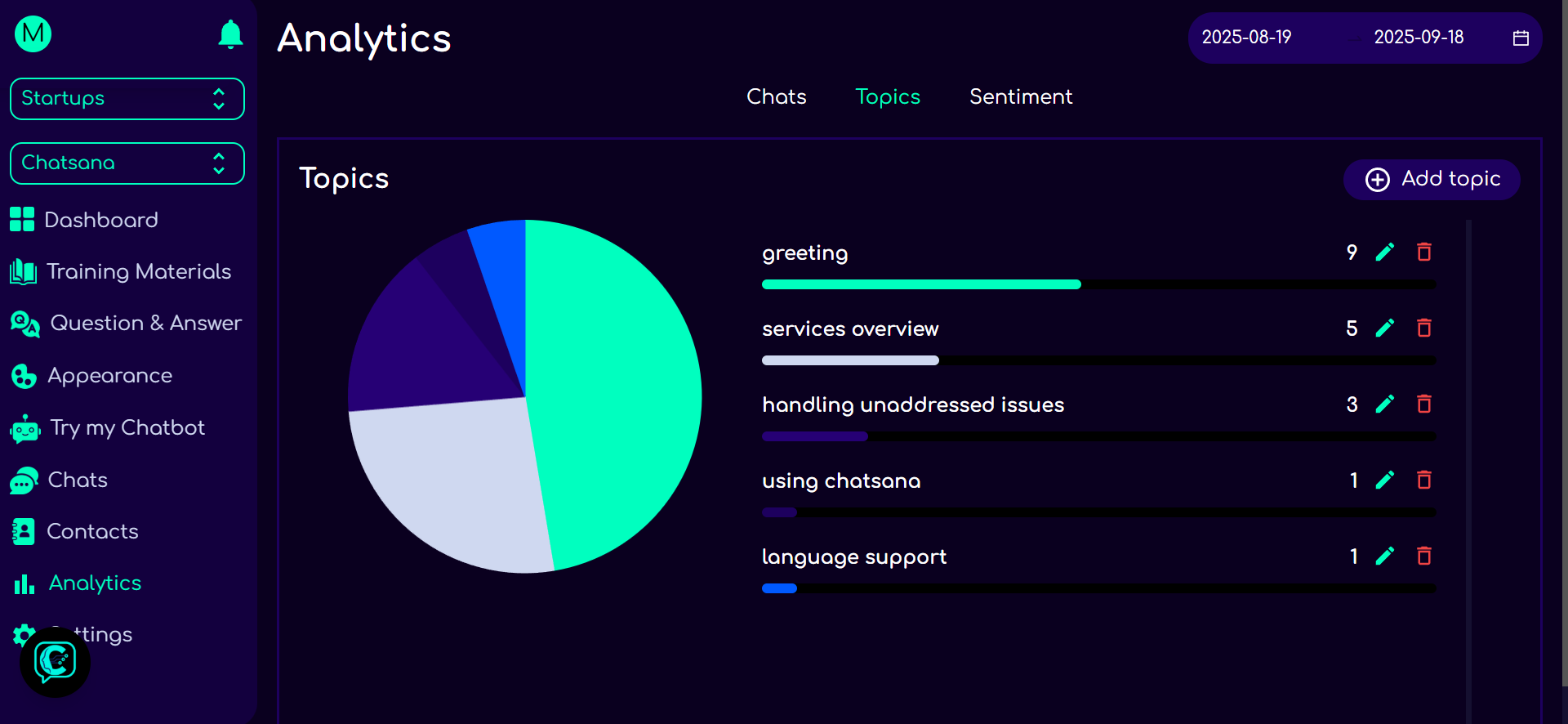1568x724 pixels.
Task: Click pencil icon for handling unaddressed issues
Action: tap(1384, 404)
